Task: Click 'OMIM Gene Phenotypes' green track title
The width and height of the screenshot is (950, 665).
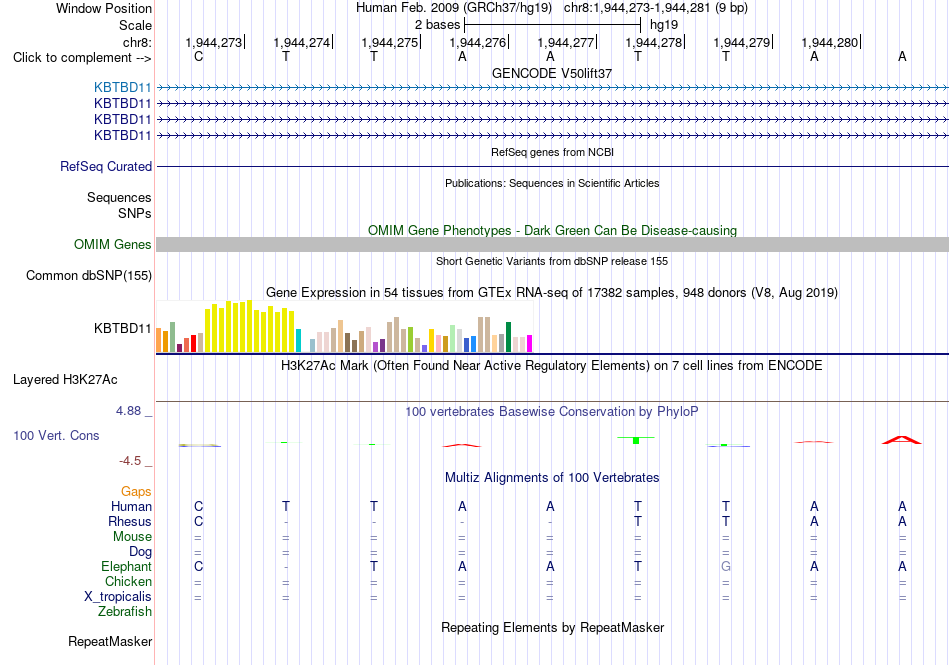Action: click(x=552, y=231)
